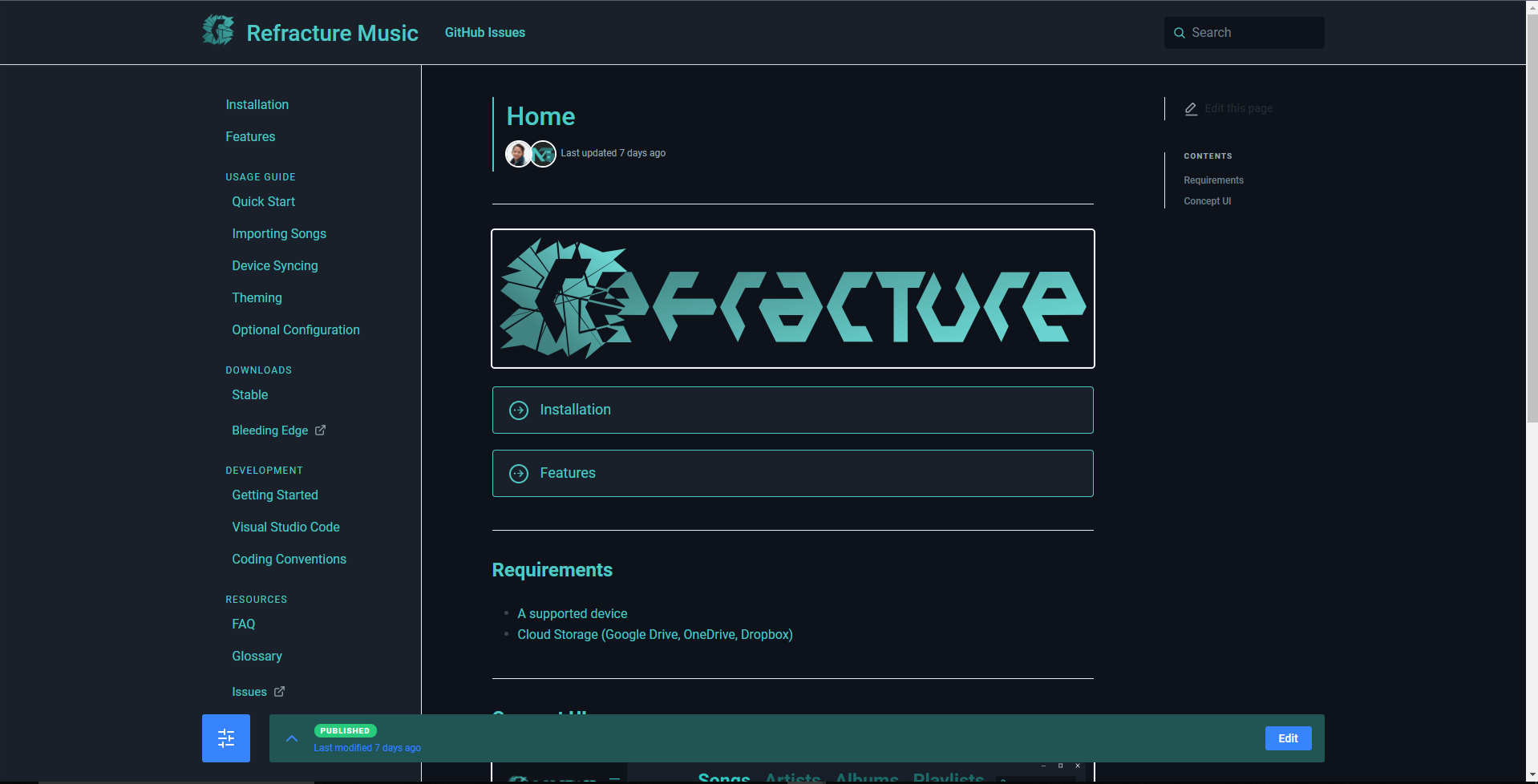Jump to Requirements in contents
The height and width of the screenshot is (784, 1538).
tap(1214, 180)
